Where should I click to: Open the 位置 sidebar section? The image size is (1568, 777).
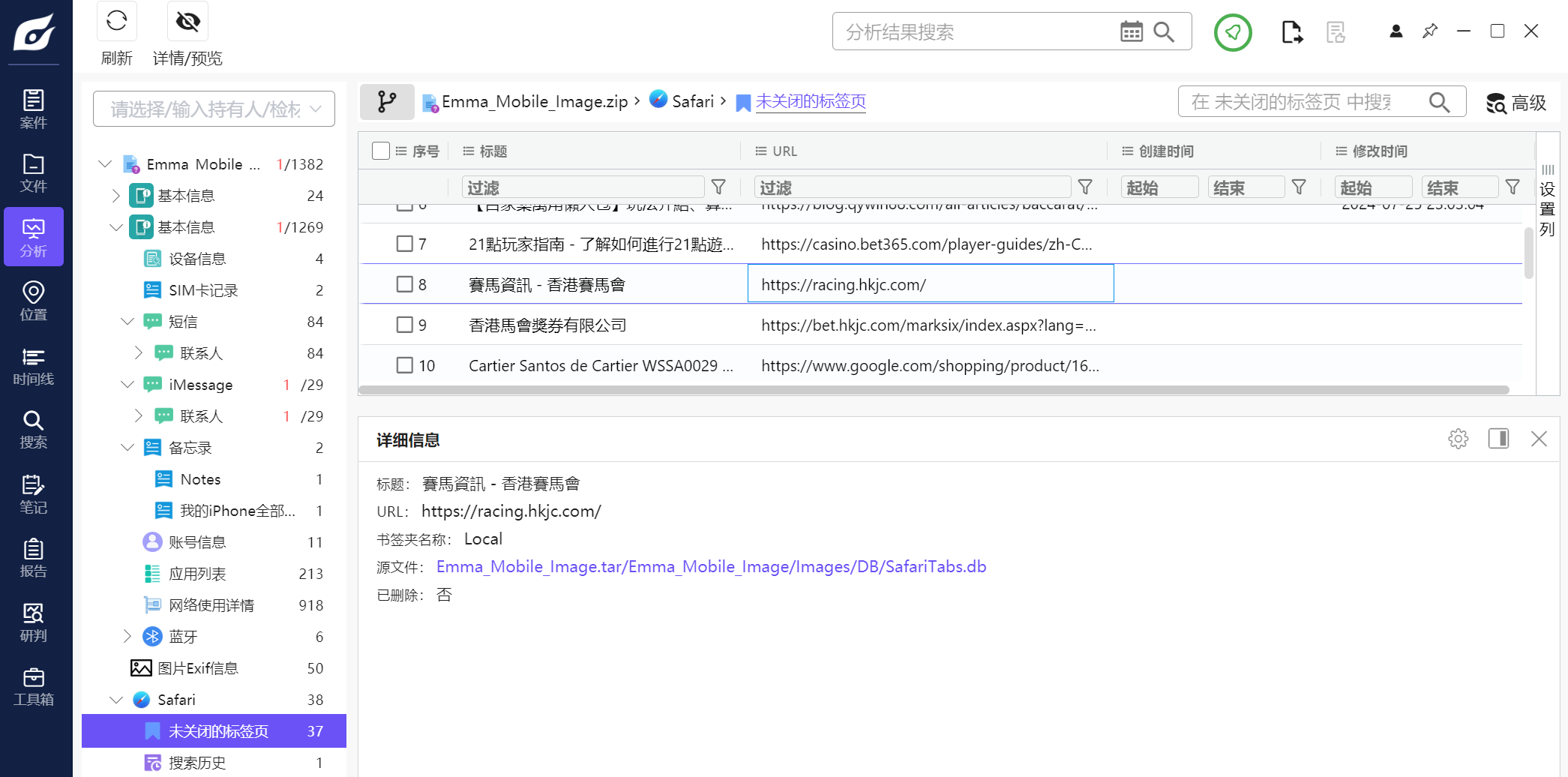coord(34,301)
